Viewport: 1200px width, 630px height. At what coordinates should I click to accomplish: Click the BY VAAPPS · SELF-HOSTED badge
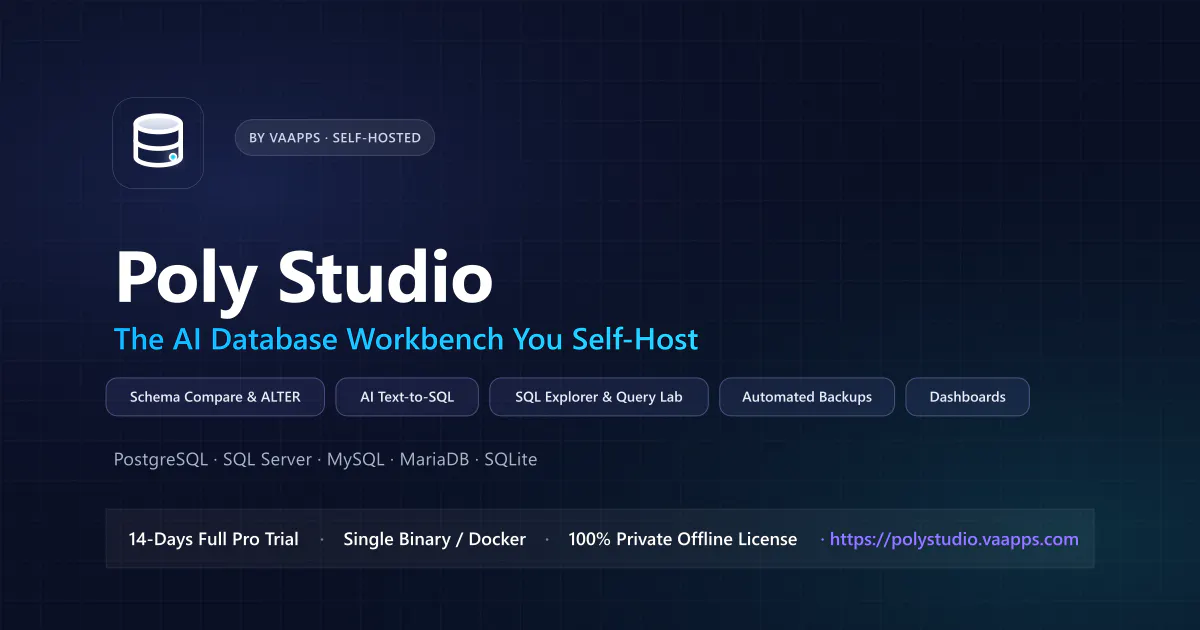click(335, 138)
